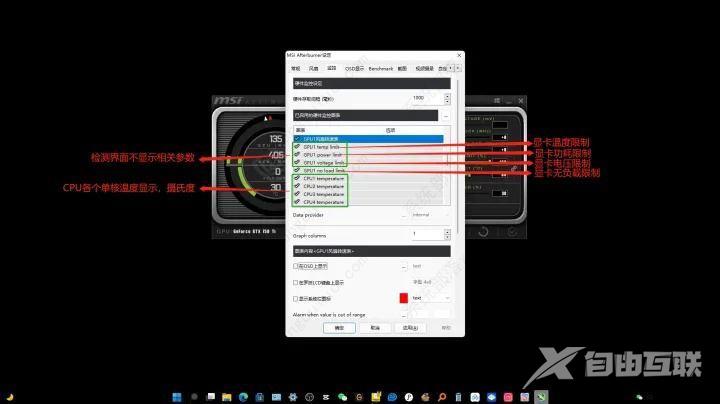
Task: Open the Settings gear in taskbar
Action: pos(293,397)
